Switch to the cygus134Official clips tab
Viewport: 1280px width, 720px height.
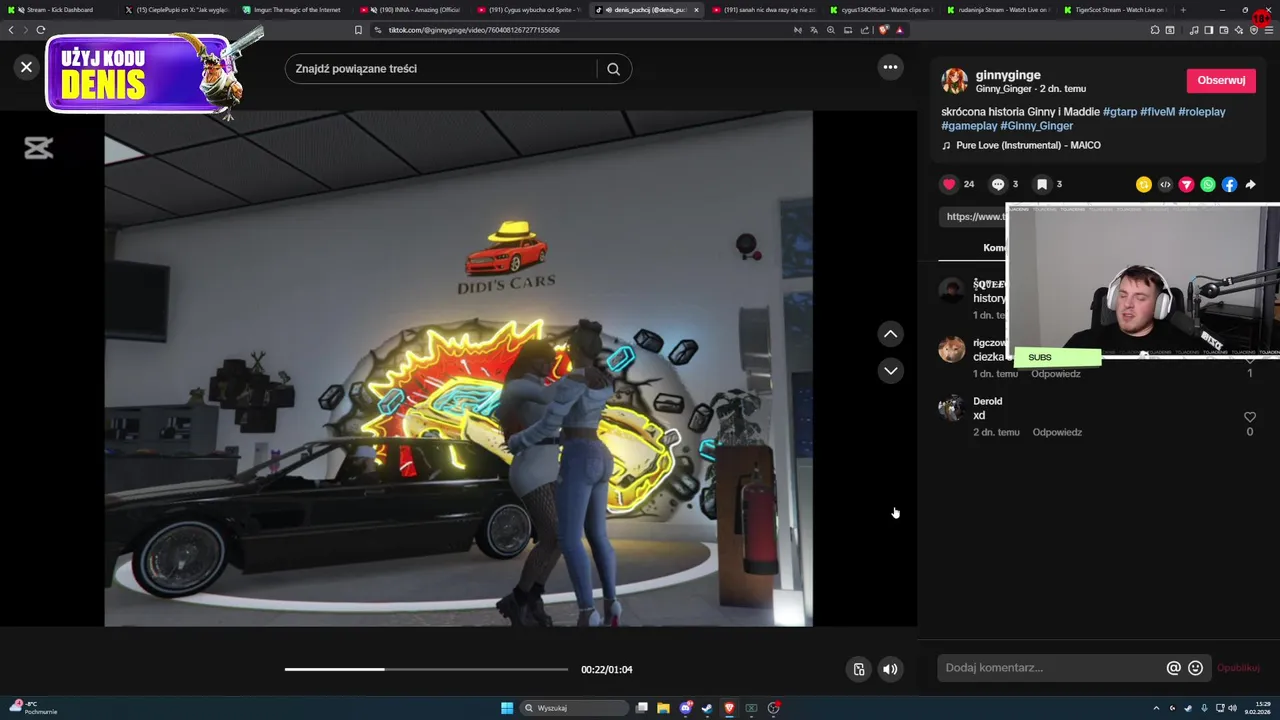pyautogui.click(x=880, y=10)
